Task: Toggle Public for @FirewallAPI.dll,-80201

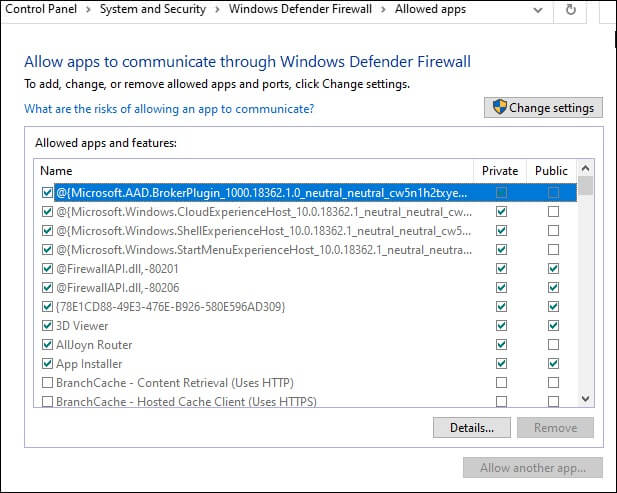Action: coord(553,269)
